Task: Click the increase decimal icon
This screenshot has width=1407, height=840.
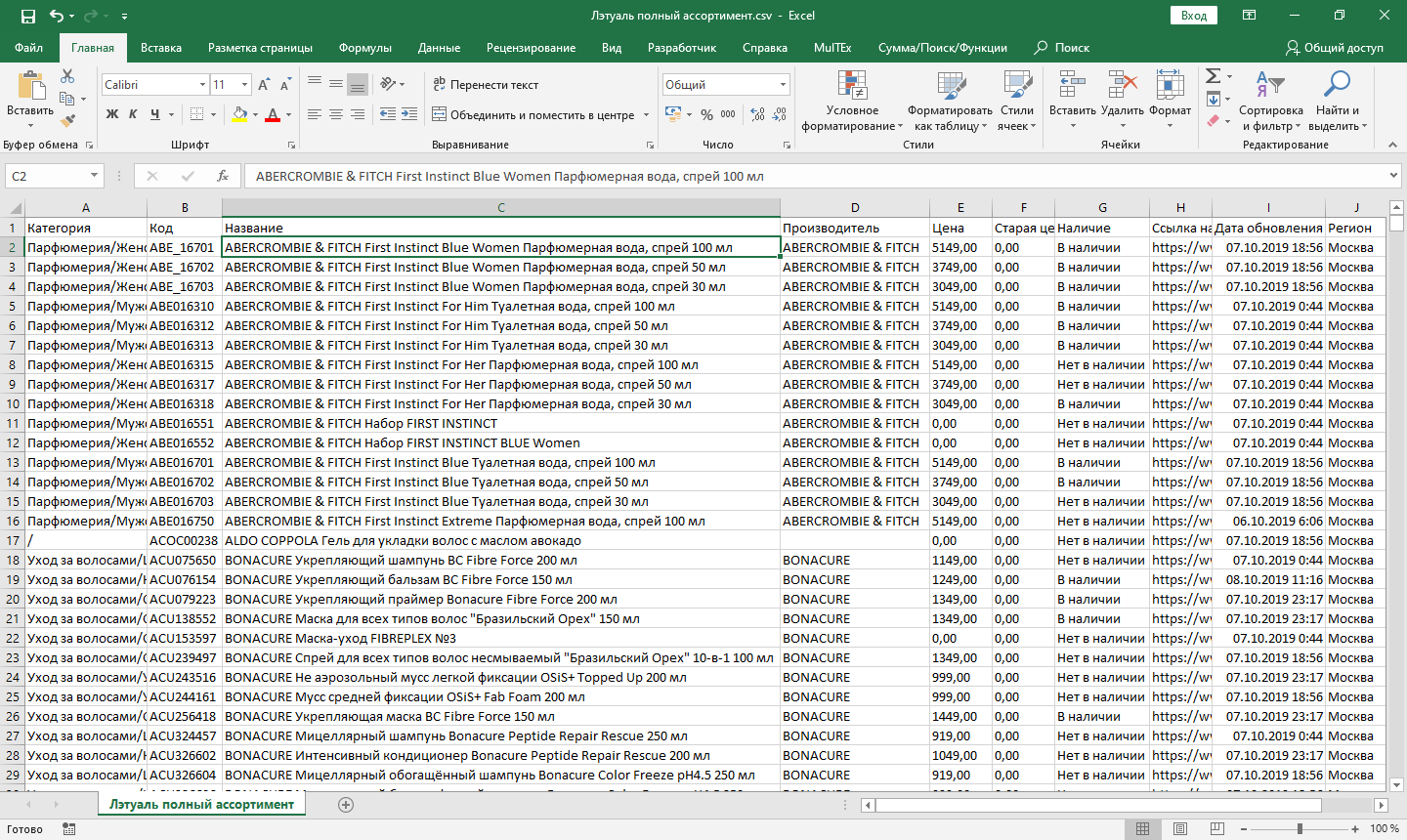Action: pyautogui.click(x=757, y=114)
